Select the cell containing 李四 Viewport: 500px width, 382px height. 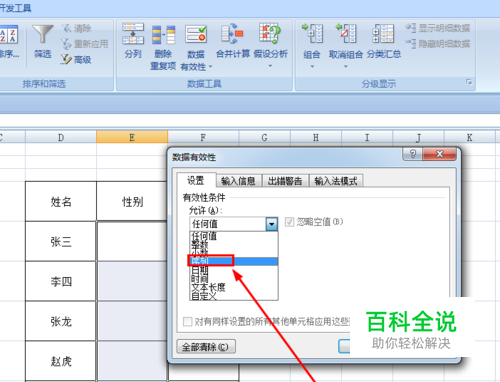click(61, 281)
